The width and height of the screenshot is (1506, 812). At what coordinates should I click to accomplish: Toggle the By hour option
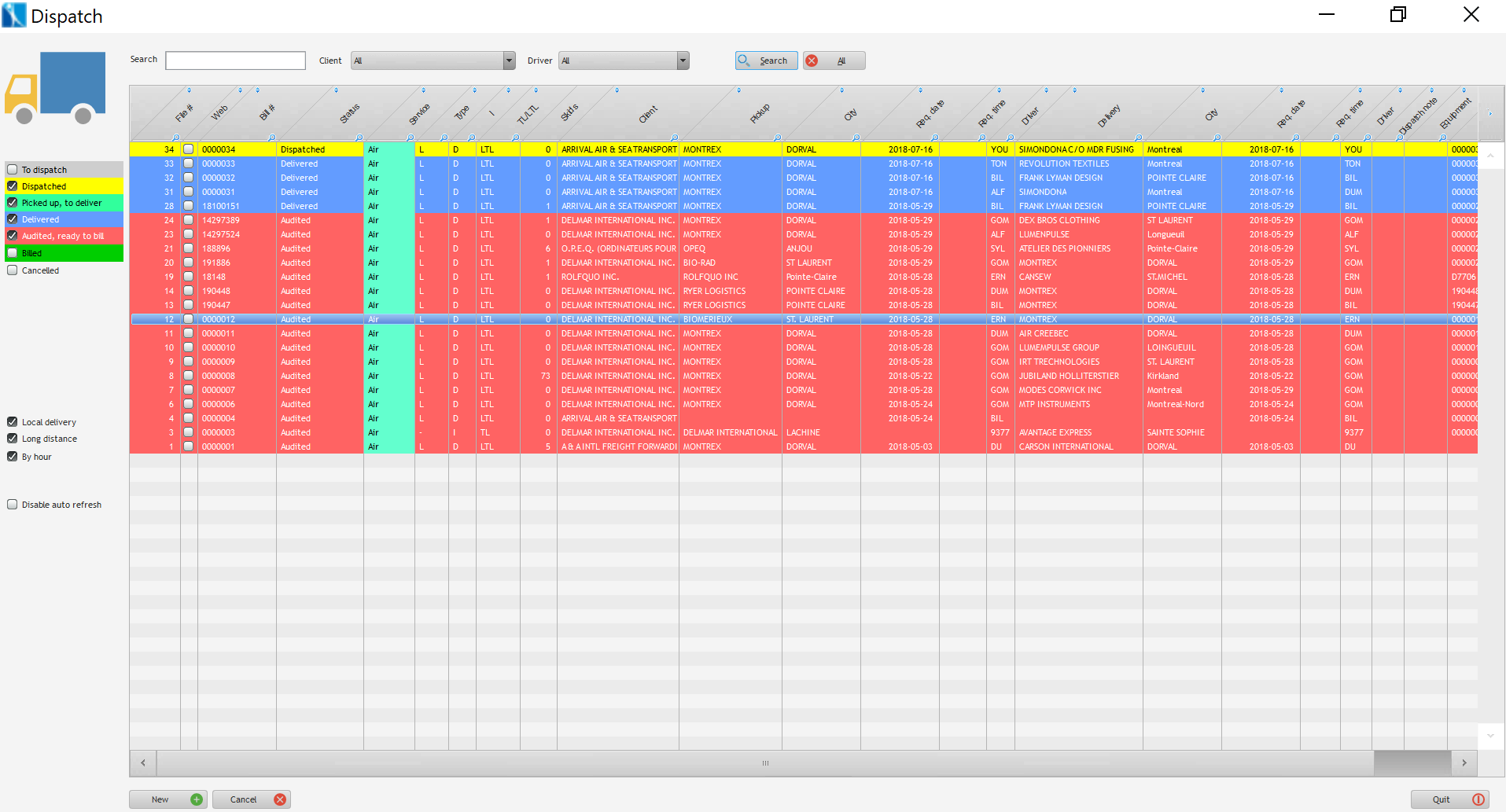pyautogui.click(x=13, y=457)
